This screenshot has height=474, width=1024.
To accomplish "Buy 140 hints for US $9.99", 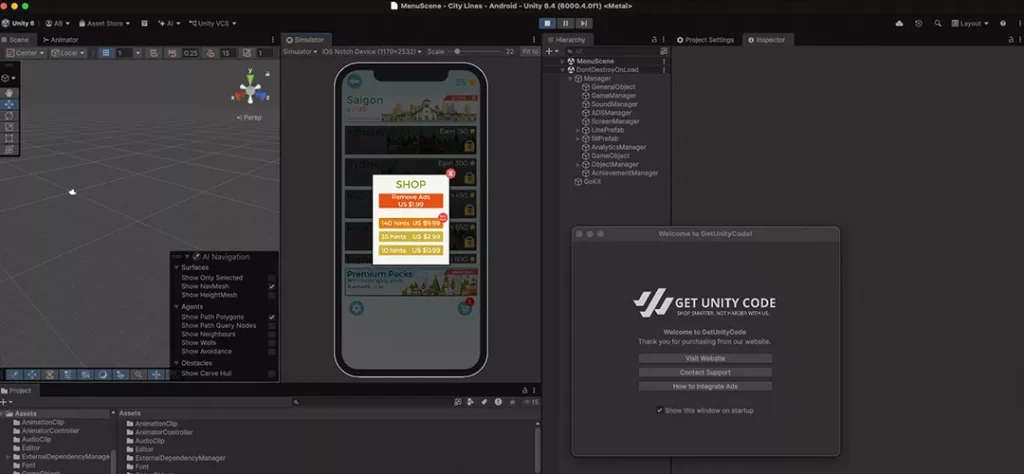I will point(411,223).
